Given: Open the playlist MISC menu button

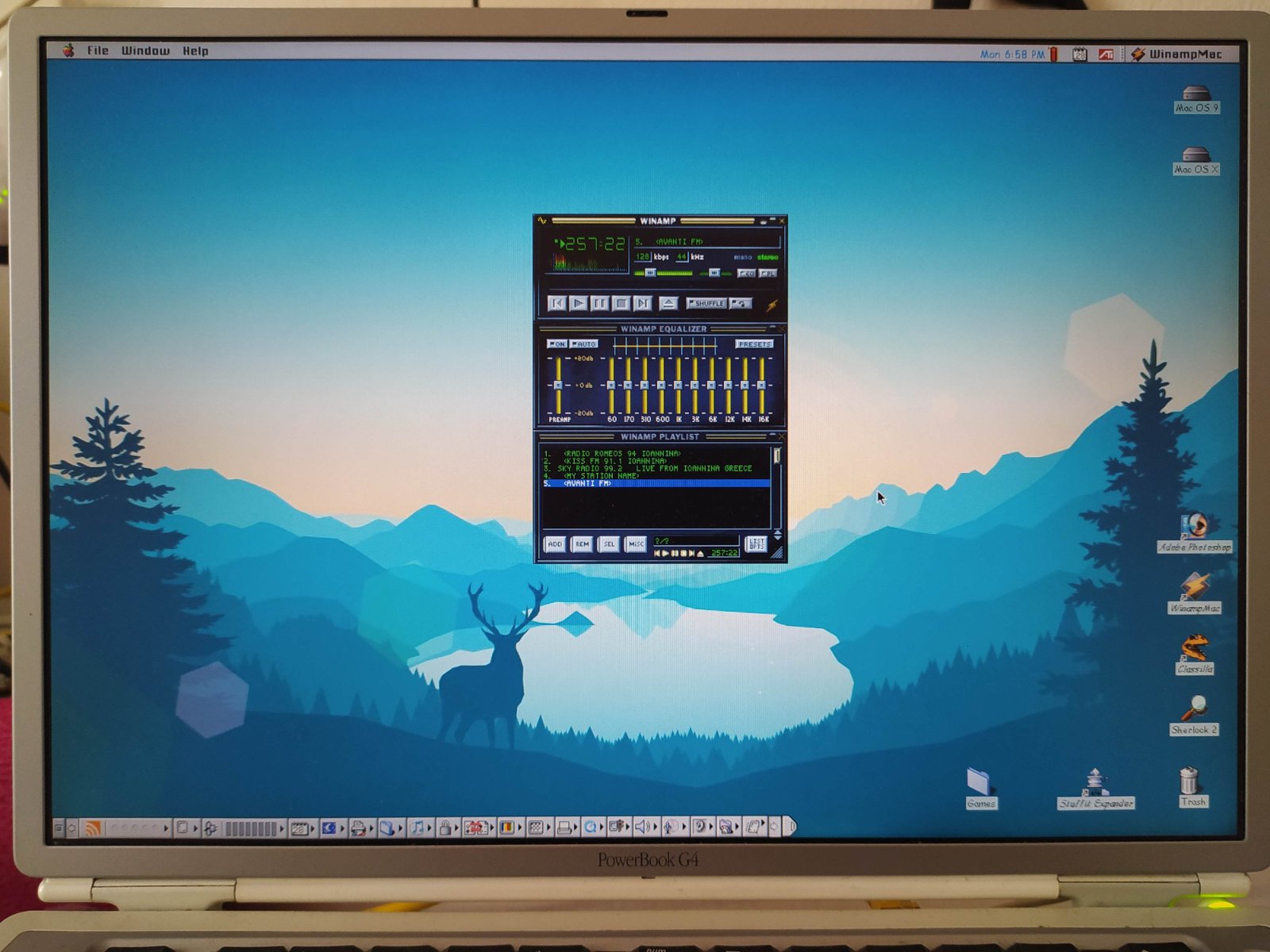Looking at the screenshot, I should 636,544.
